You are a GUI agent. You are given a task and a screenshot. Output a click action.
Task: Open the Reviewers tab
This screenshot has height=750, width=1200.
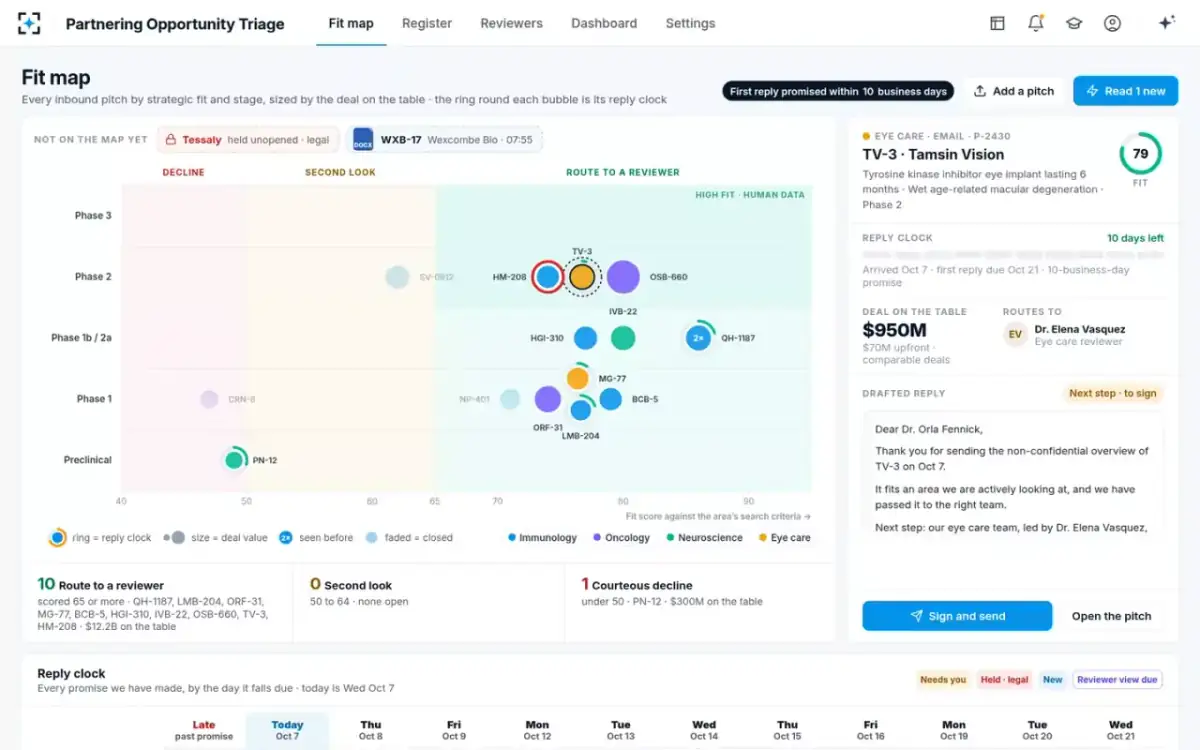click(511, 23)
